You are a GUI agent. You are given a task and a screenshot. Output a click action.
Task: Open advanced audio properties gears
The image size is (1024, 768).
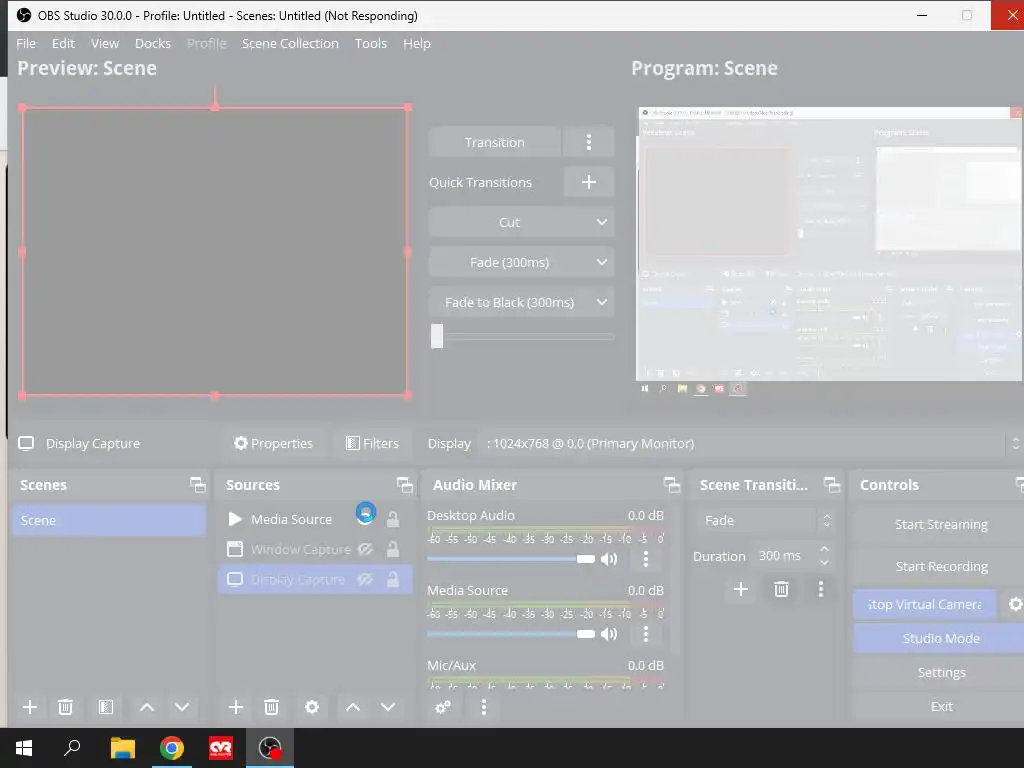(x=443, y=707)
